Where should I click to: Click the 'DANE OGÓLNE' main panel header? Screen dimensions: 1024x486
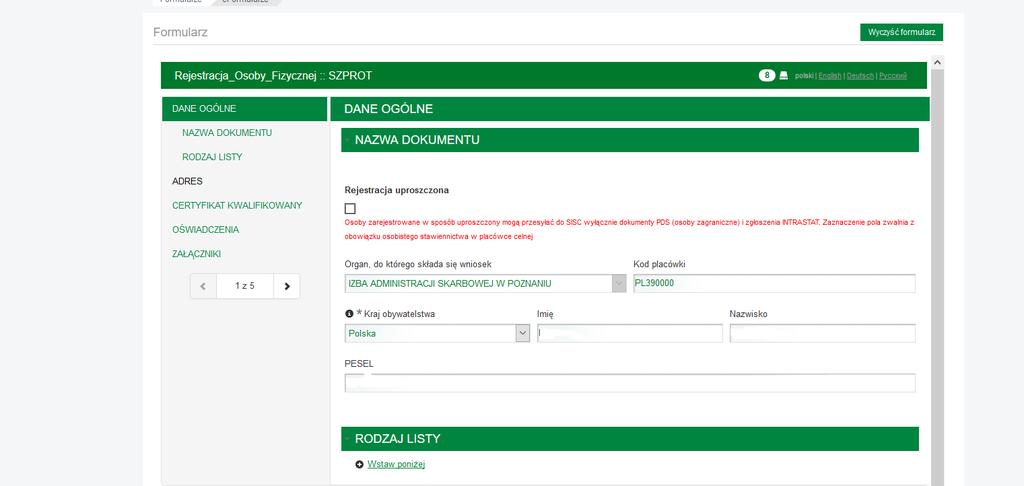point(630,109)
